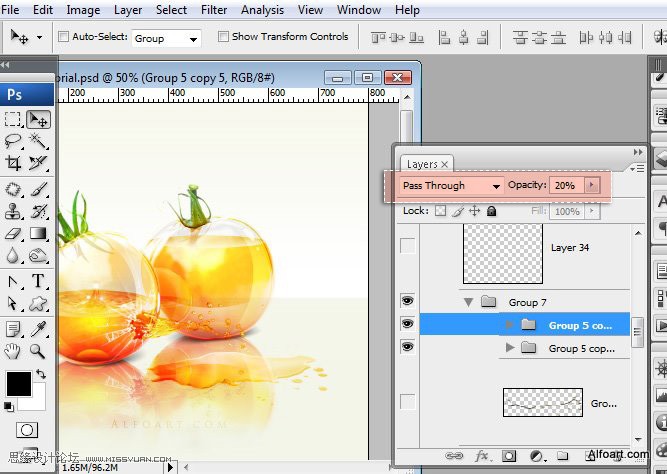This screenshot has width=667, height=474.
Task: Select the Rectangular Marquee tool
Action: coord(13,119)
